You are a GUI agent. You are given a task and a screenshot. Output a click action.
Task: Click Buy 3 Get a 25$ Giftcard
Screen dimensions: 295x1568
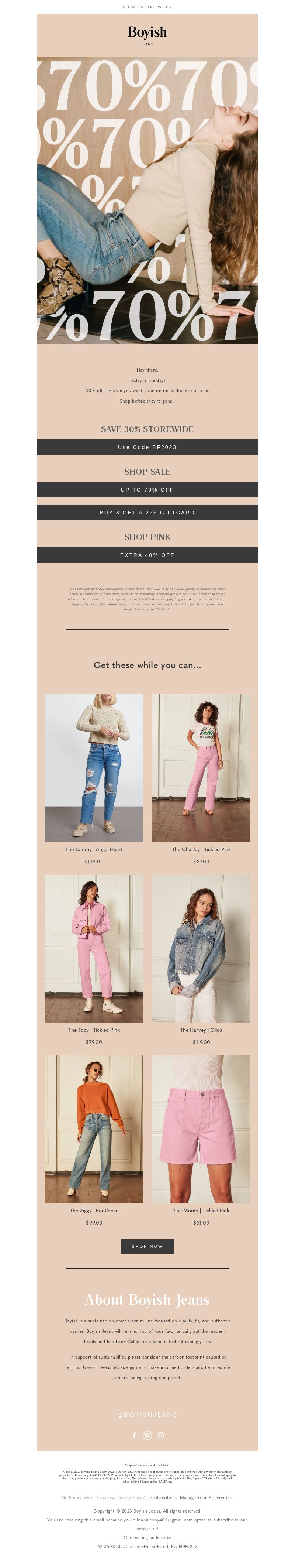point(147,513)
